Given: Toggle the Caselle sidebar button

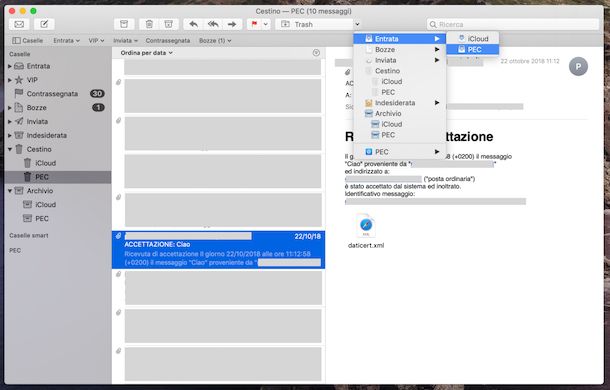Looking at the screenshot, I should tap(27, 40).
